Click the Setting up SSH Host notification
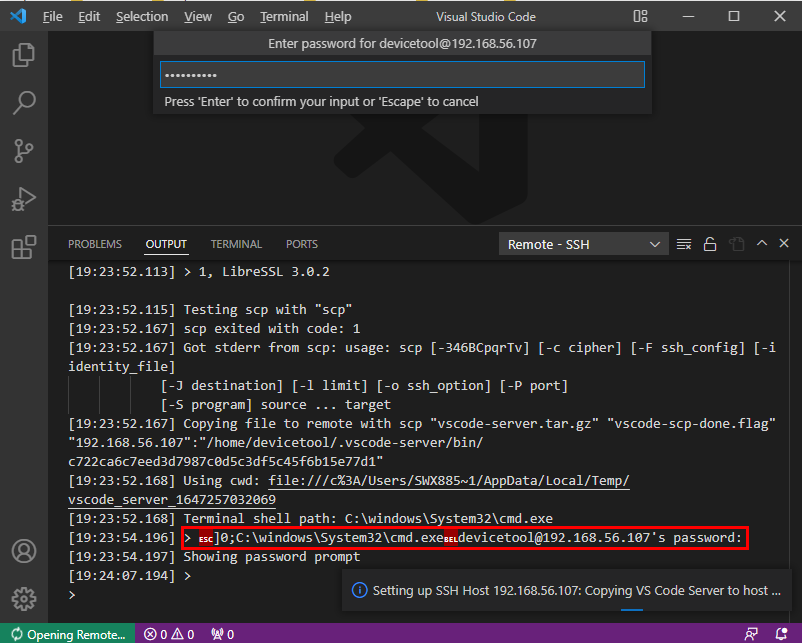This screenshot has width=802, height=643. coord(567,590)
